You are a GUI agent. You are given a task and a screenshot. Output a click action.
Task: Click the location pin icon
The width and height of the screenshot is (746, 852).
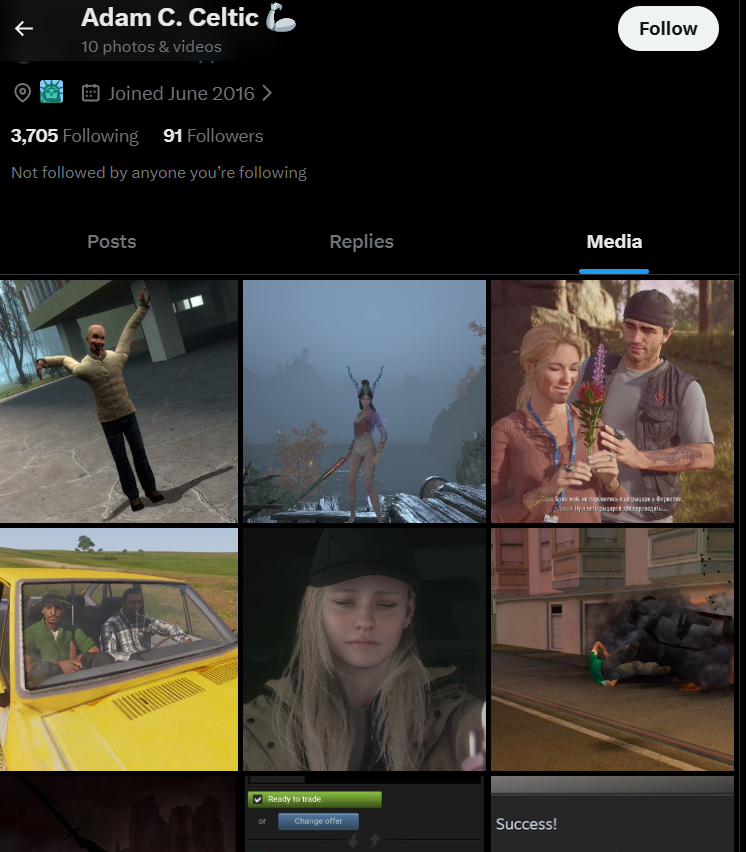coord(22,93)
